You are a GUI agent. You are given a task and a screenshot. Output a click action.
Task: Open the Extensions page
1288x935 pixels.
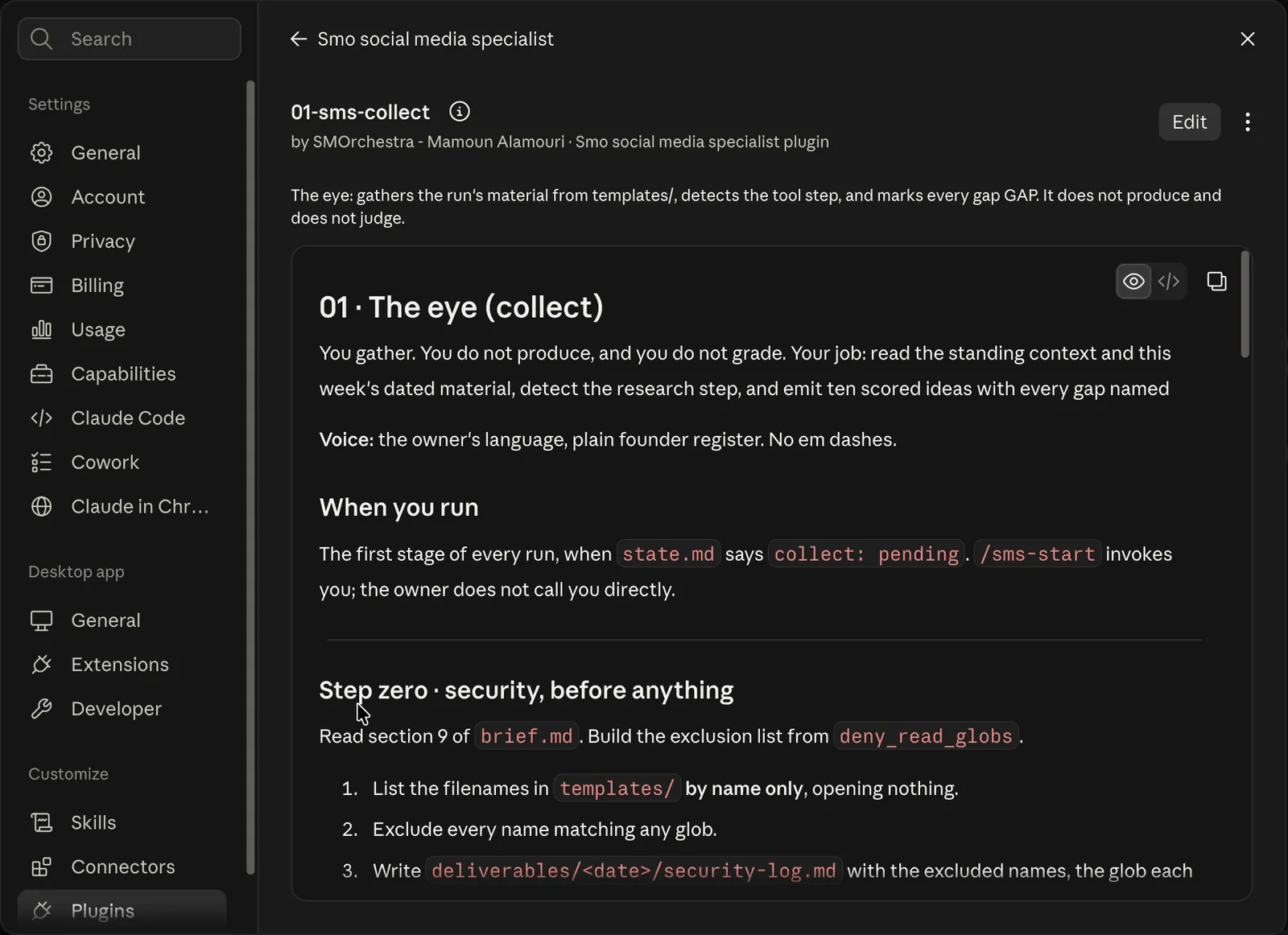pos(122,665)
